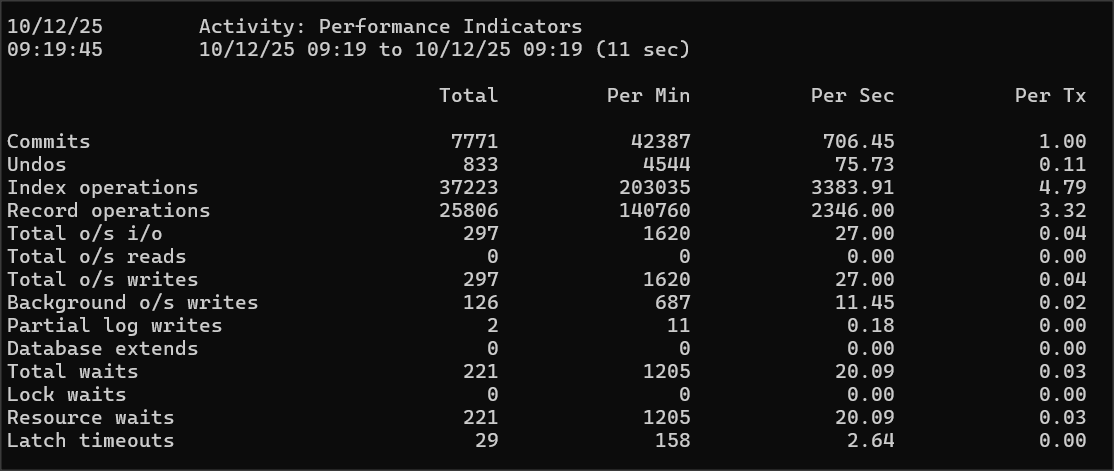Click the 09:19:45 timestamp
The height and width of the screenshot is (471, 1114).
click(x=55, y=49)
